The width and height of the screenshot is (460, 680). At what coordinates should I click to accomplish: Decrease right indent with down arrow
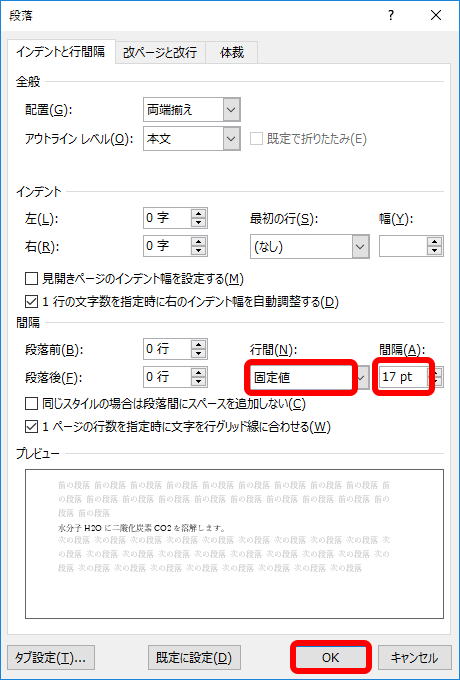click(x=198, y=252)
